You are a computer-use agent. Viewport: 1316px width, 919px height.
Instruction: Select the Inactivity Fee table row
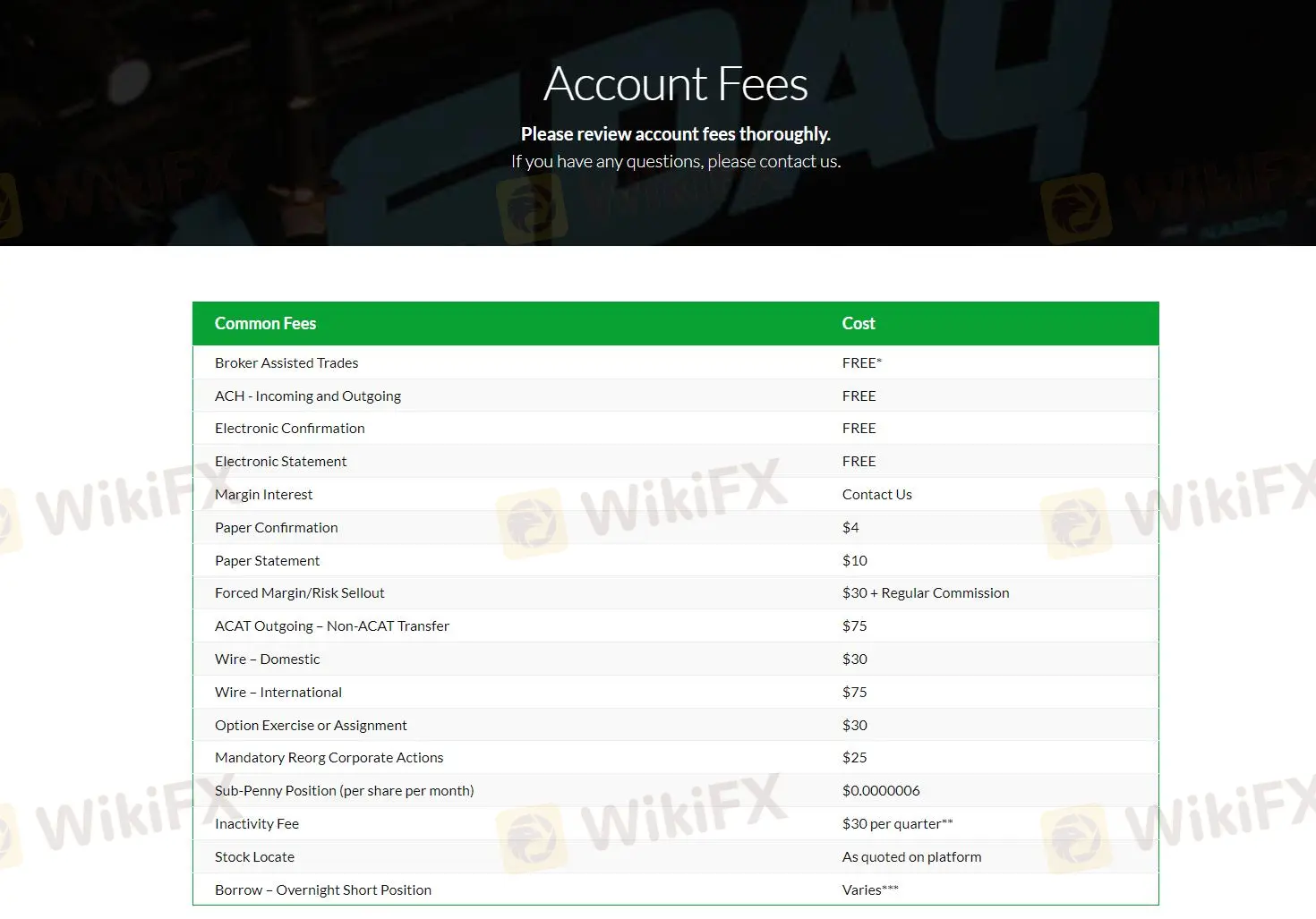(257, 823)
